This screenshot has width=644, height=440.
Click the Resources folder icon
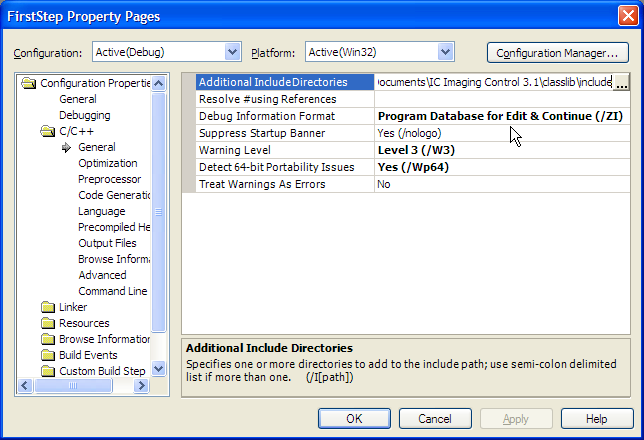pyautogui.click(x=47, y=323)
